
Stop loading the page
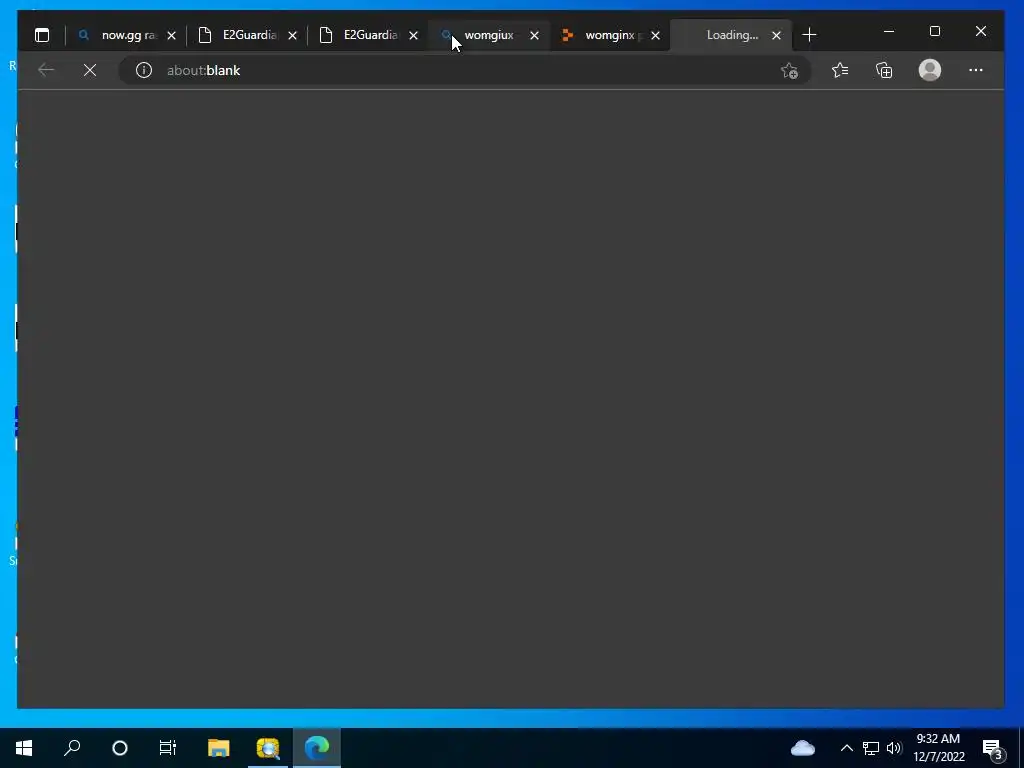[x=90, y=70]
